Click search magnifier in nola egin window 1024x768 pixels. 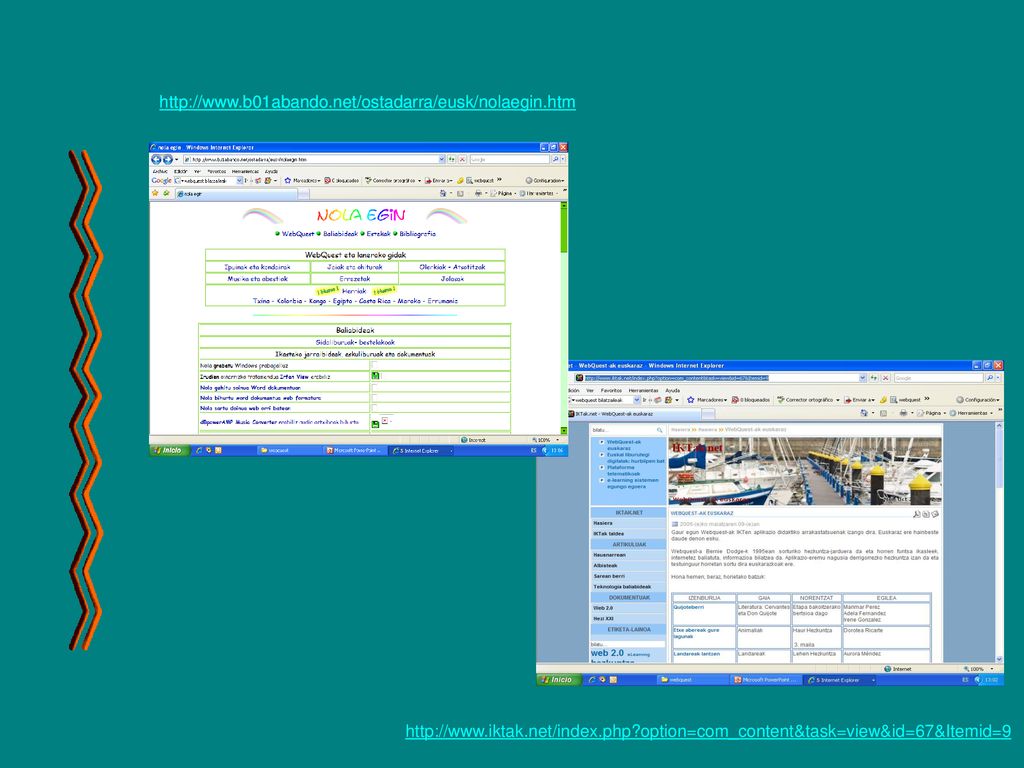[555, 159]
